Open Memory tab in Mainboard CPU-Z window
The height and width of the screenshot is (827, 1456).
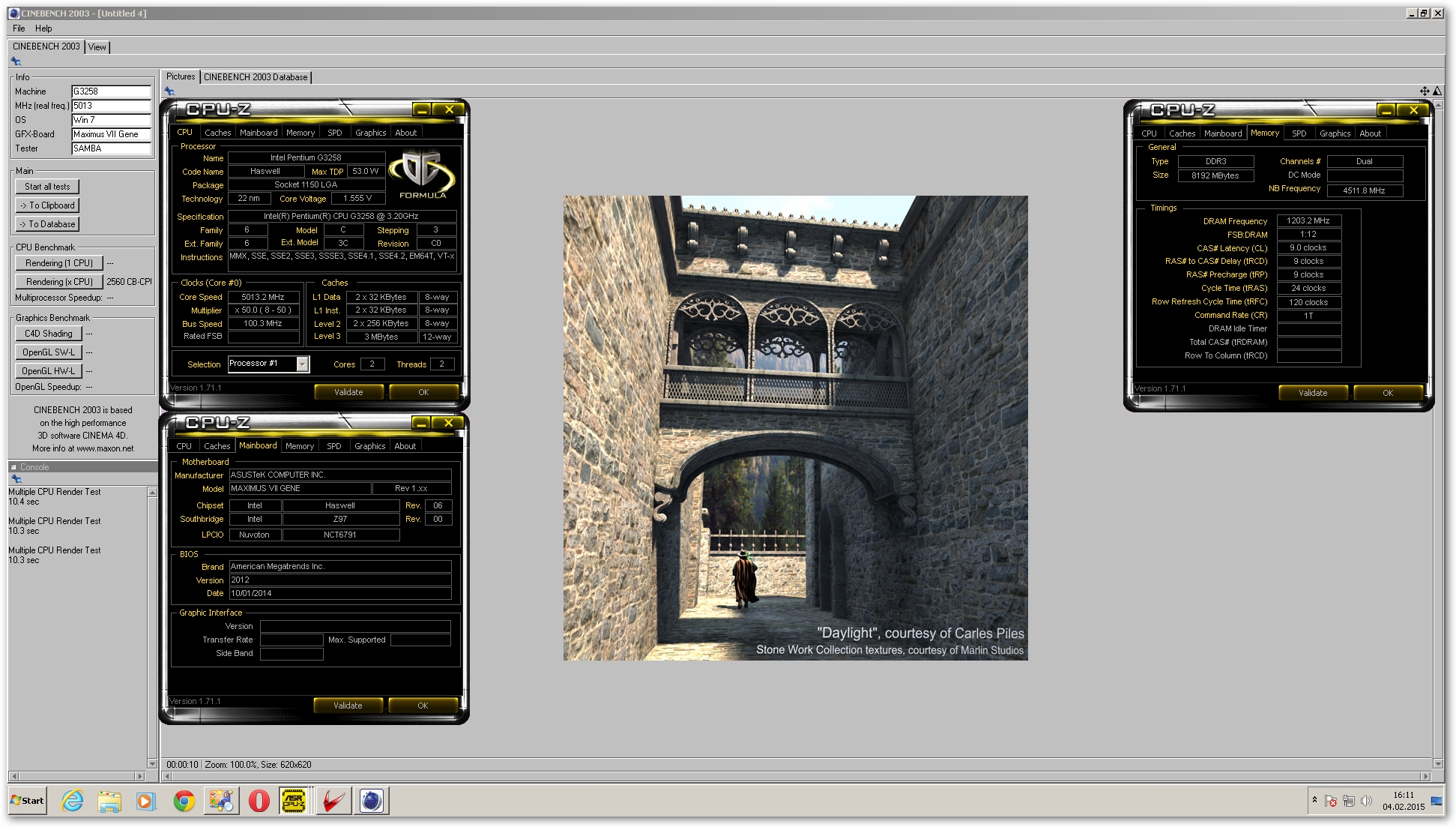click(x=300, y=446)
